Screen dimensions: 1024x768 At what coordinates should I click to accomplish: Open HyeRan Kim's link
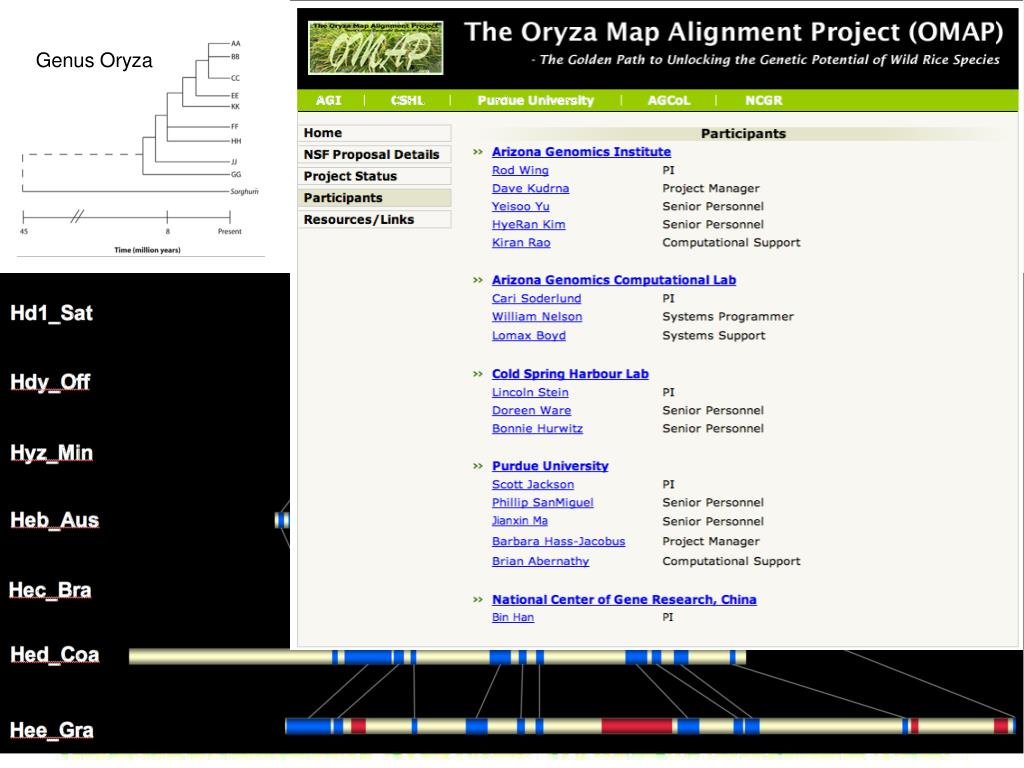pyautogui.click(x=528, y=225)
